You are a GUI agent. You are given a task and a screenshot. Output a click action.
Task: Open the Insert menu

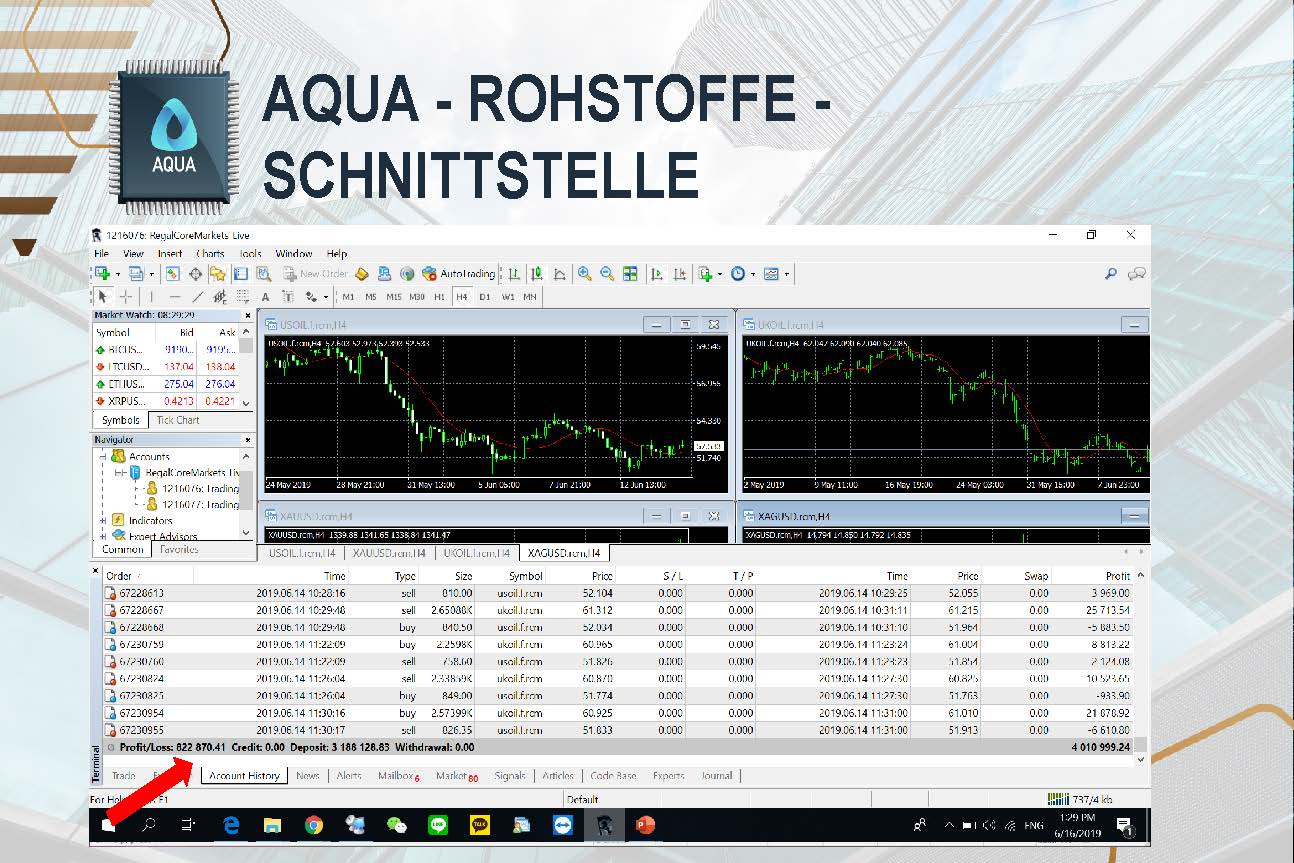170,254
